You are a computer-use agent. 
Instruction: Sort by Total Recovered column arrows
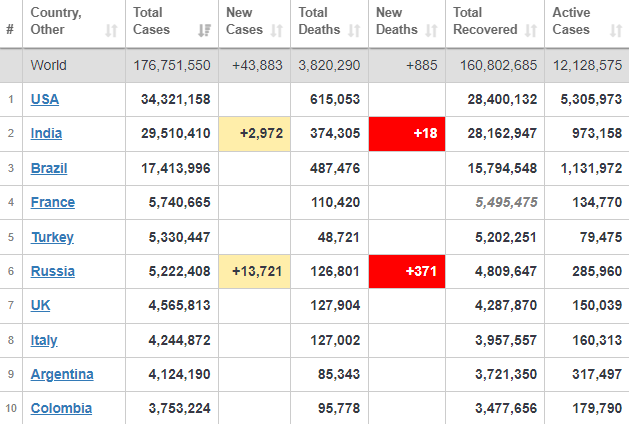pos(531,30)
